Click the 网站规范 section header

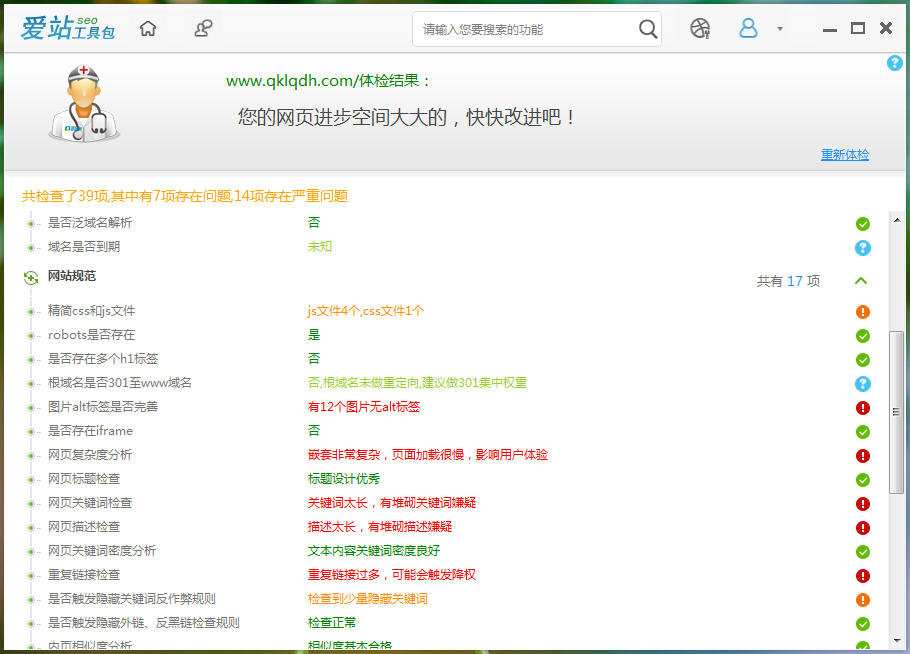[72, 276]
